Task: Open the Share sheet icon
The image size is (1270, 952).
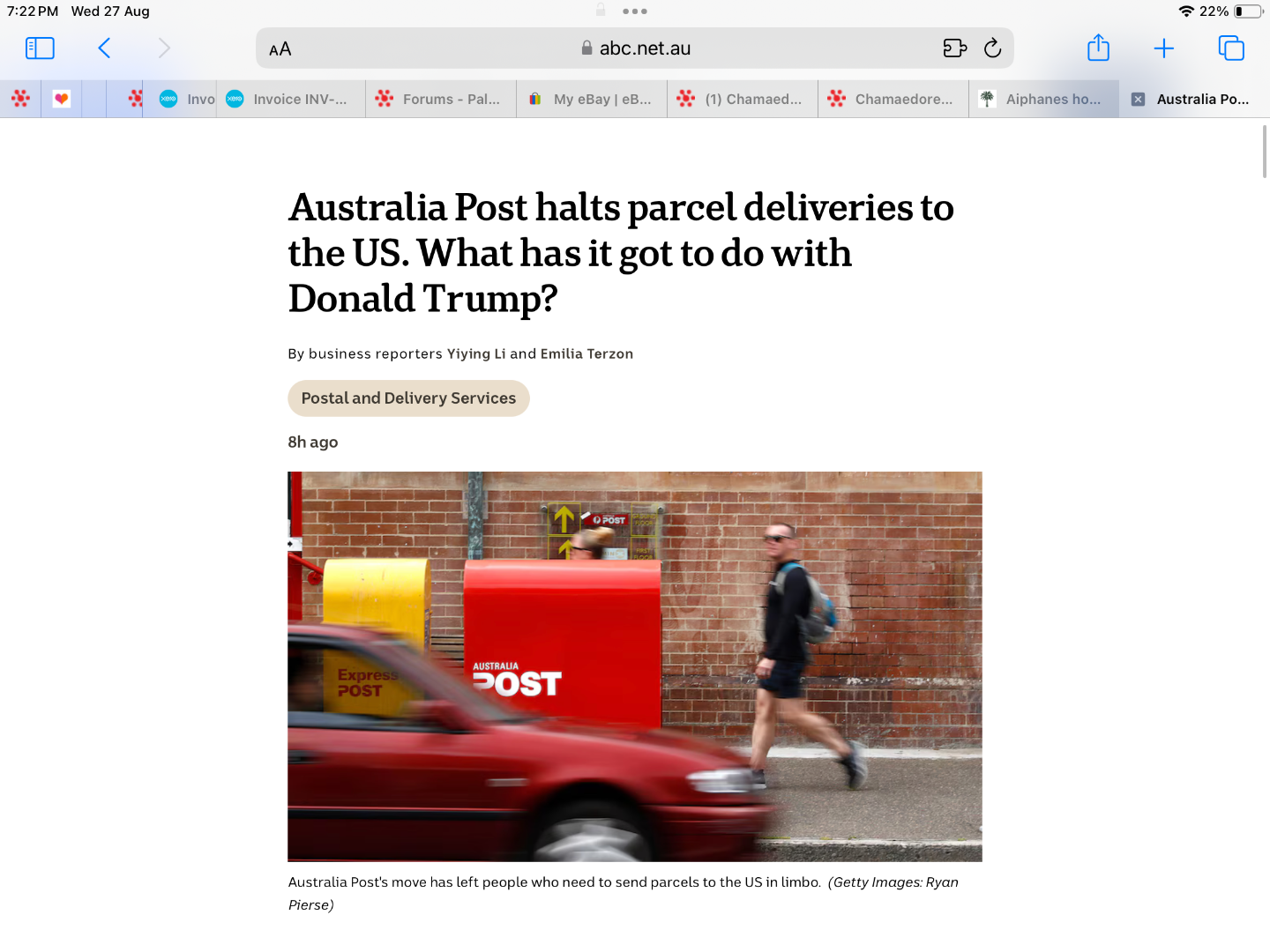Action: pyautogui.click(x=1098, y=48)
